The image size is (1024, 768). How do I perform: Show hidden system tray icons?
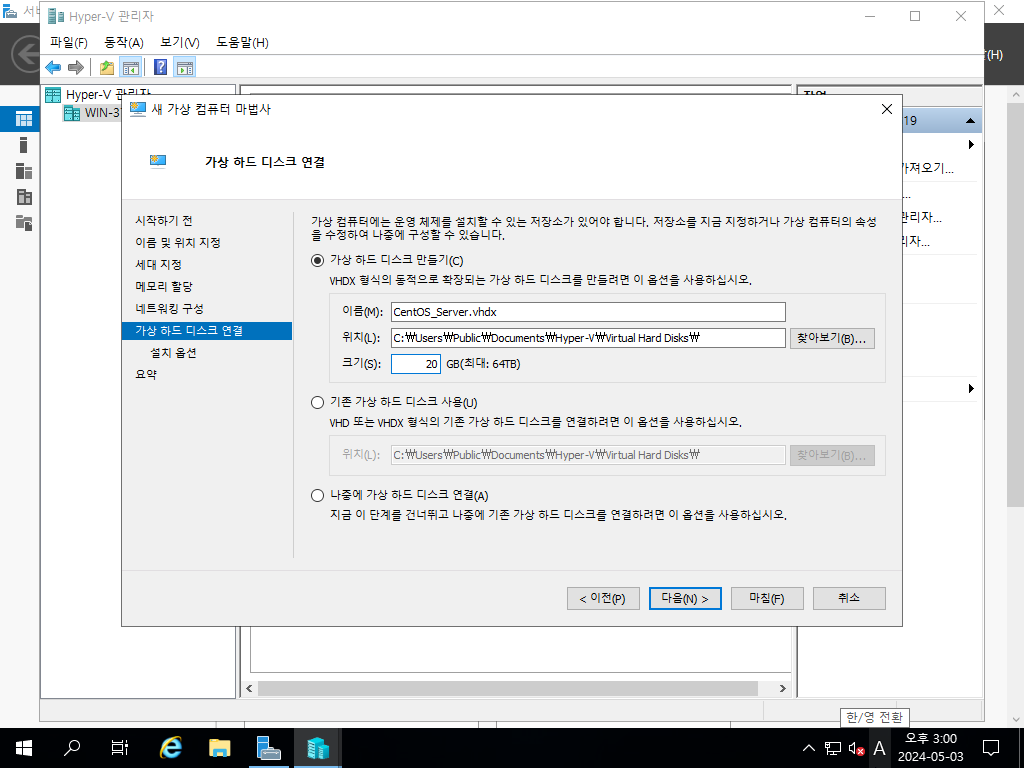point(808,748)
